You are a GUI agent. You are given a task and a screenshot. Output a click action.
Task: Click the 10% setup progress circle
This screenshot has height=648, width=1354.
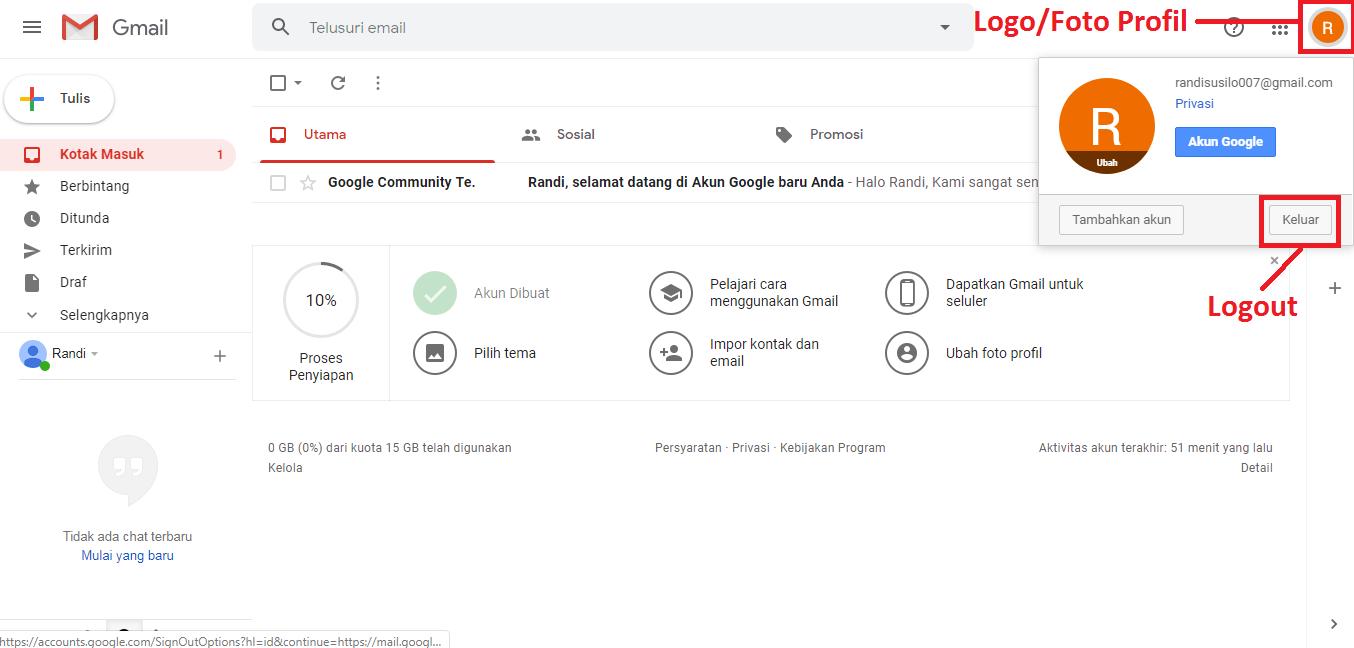click(321, 300)
